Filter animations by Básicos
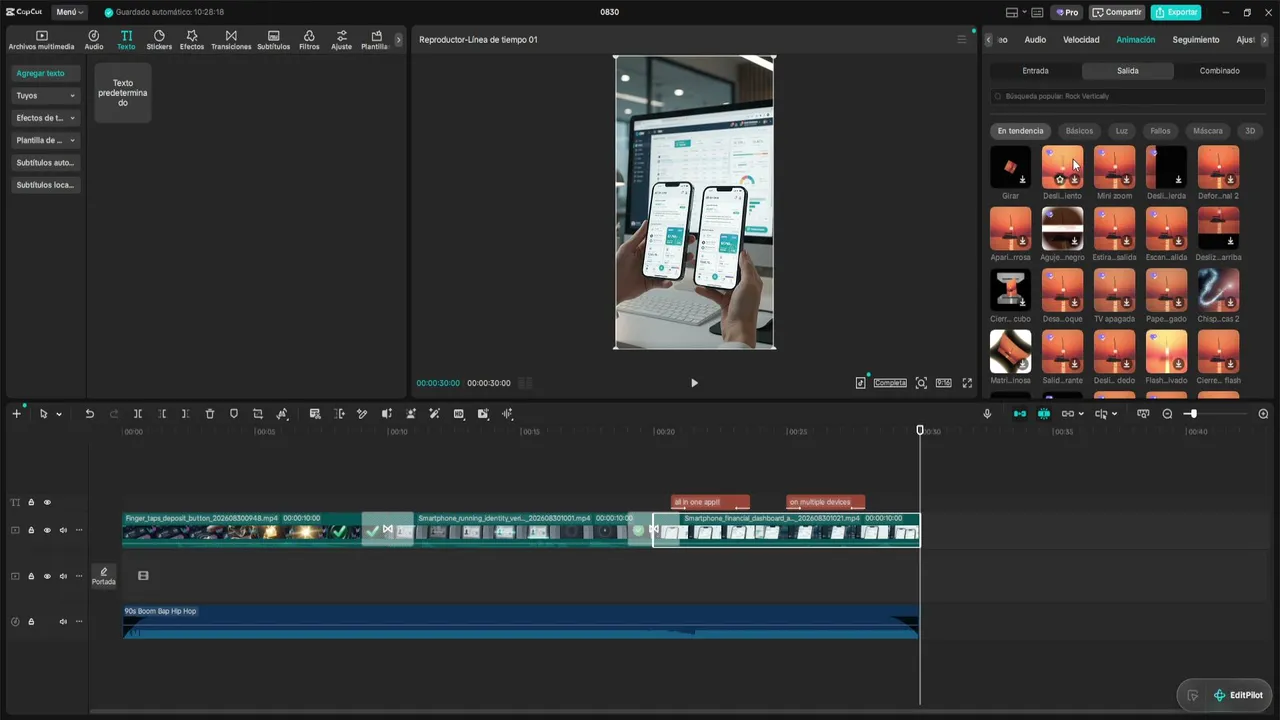This screenshot has width=1280, height=720. (1079, 131)
